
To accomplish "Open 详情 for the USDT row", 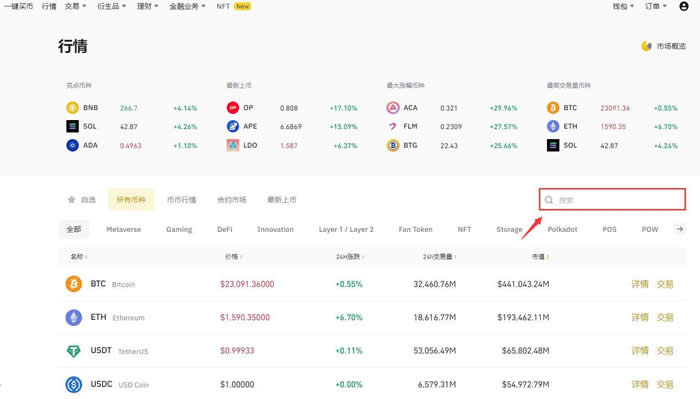I will [640, 351].
